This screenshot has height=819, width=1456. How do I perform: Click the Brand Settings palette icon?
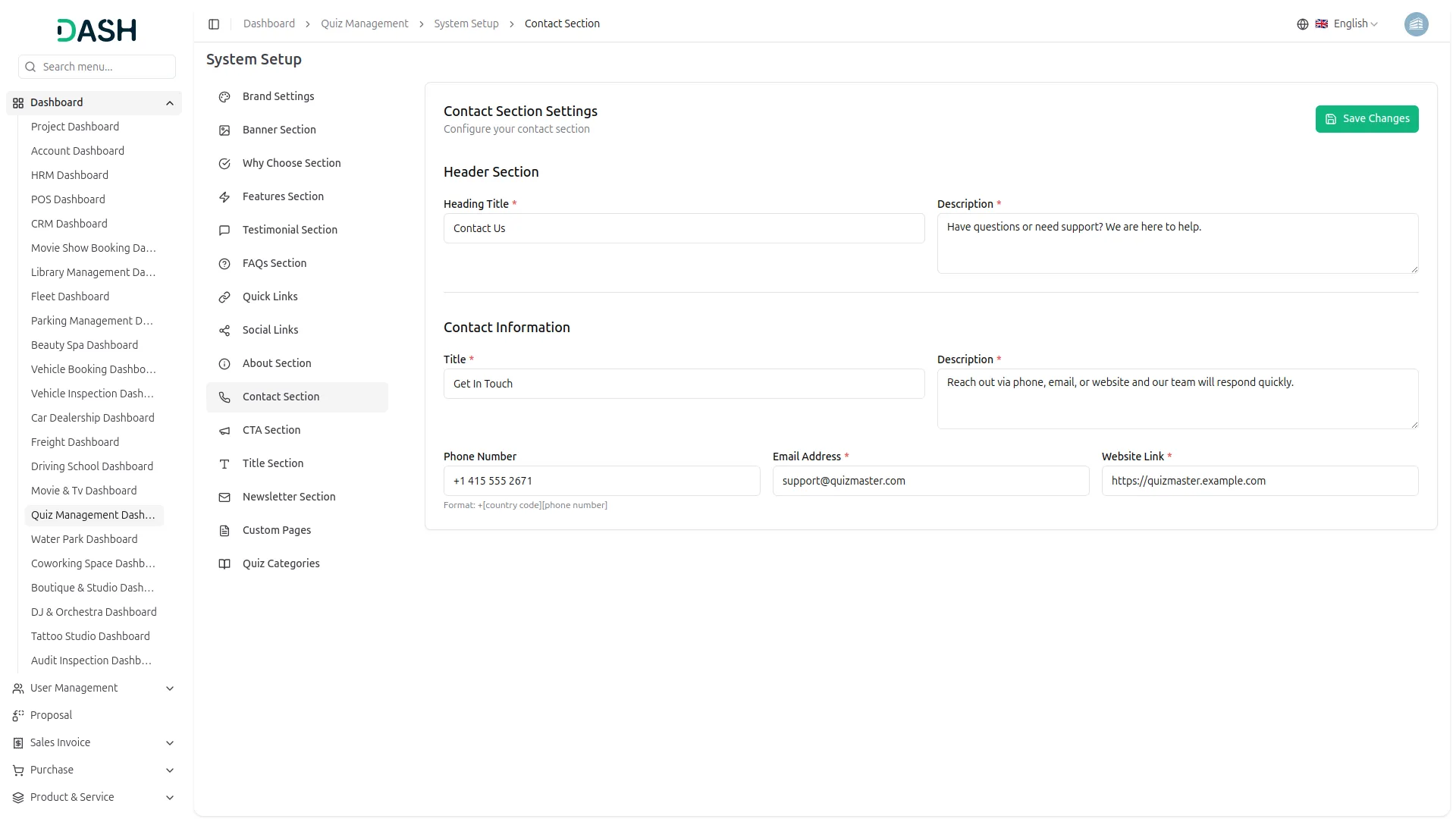click(x=224, y=97)
